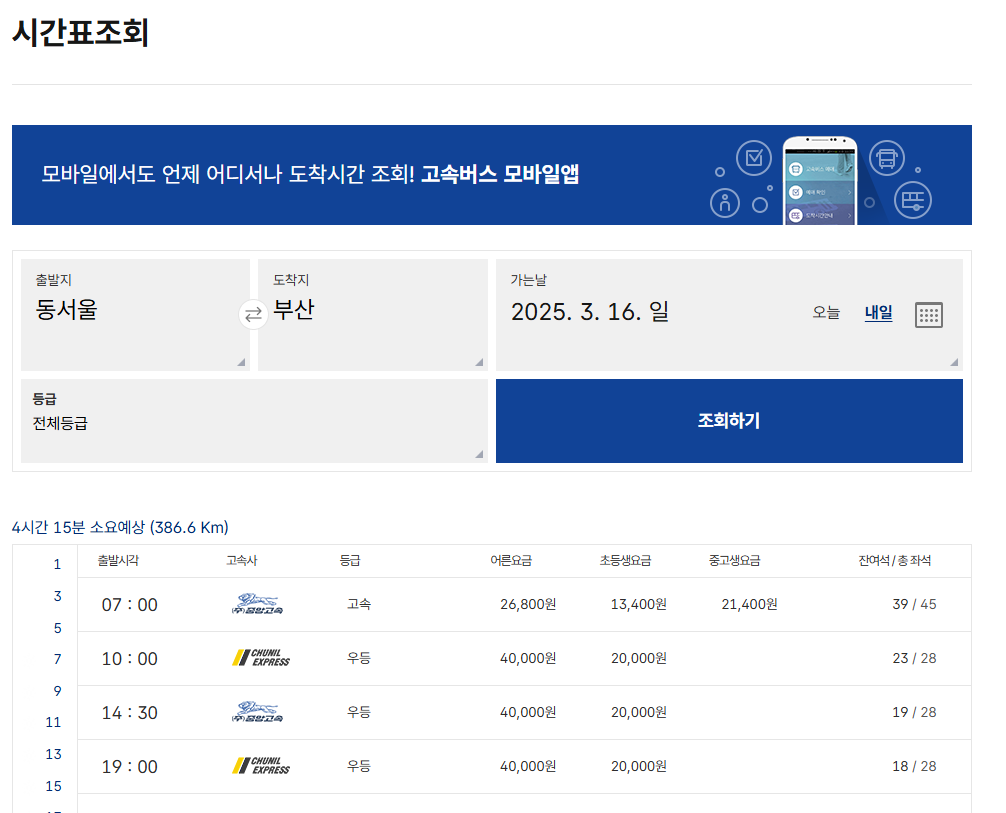The width and height of the screenshot is (1006, 813).
Task: Select the 19 : 00 departure time
Action: [130, 766]
